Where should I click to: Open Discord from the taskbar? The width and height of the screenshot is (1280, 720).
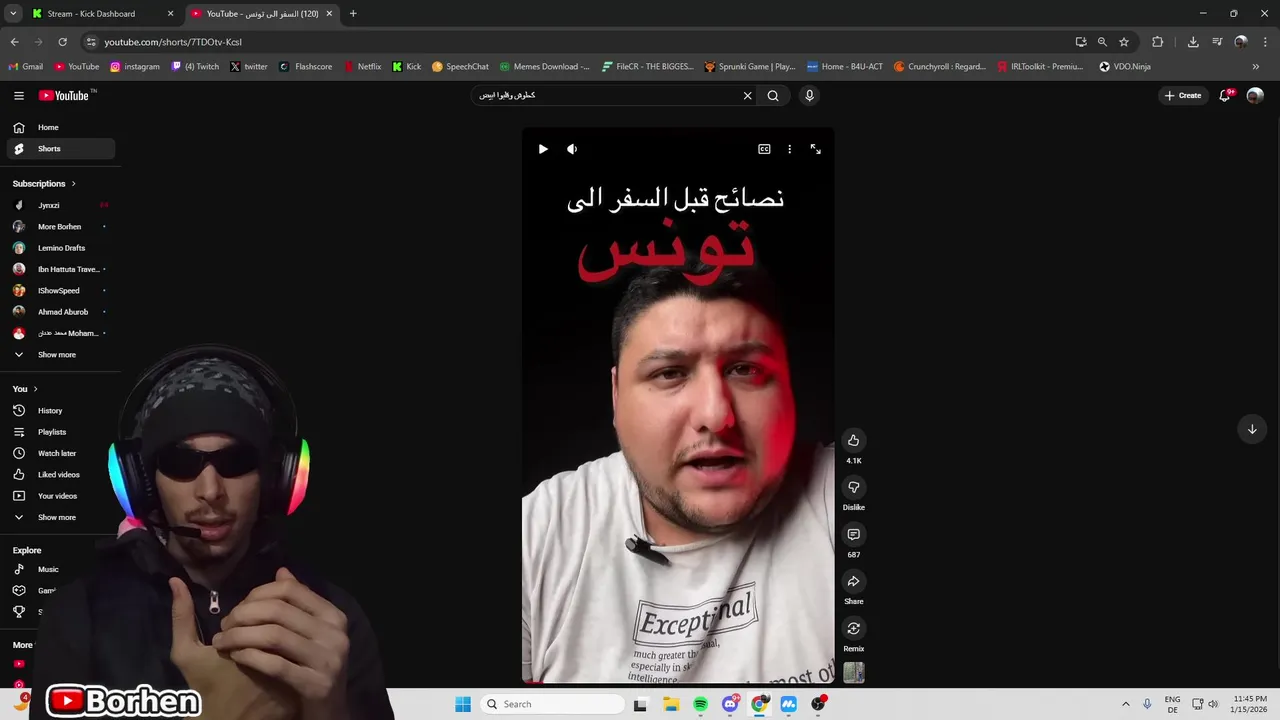[x=730, y=704]
